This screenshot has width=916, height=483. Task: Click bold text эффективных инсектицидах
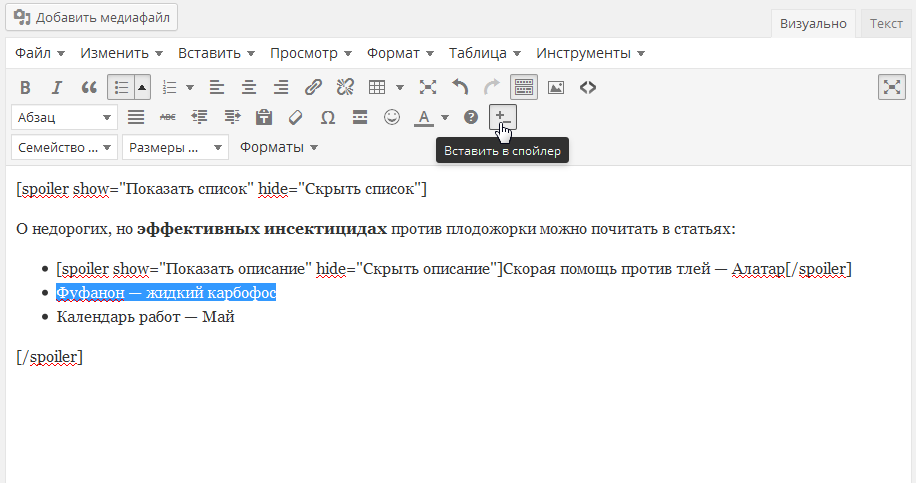pos(262,228)
